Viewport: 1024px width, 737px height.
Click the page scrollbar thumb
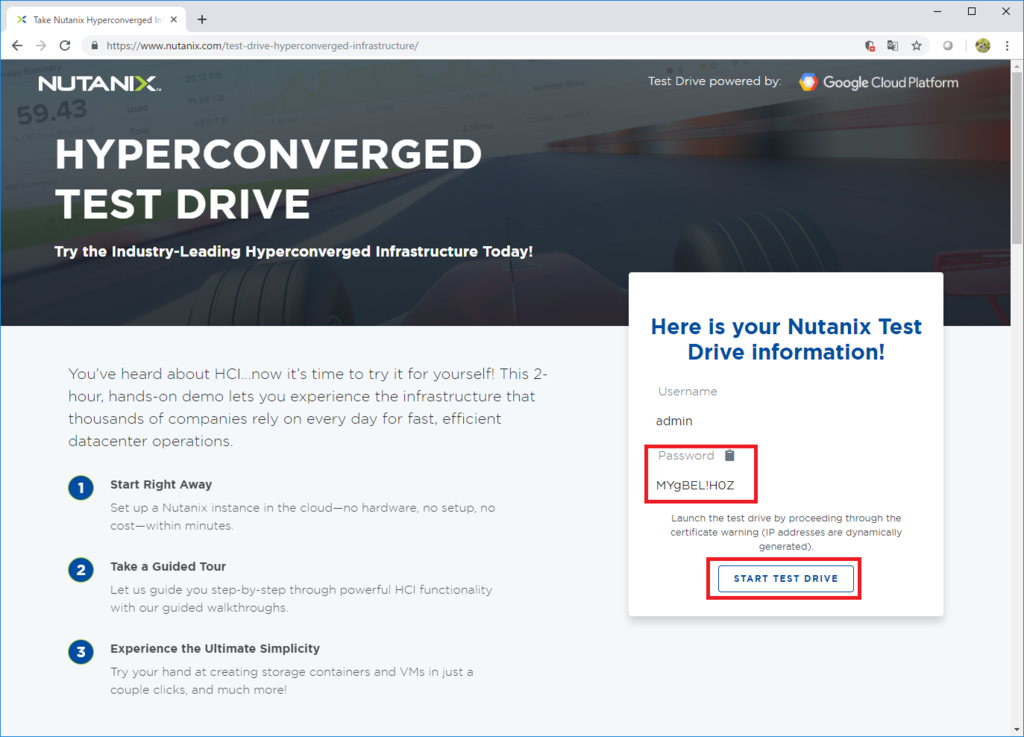click(1017, 157)
